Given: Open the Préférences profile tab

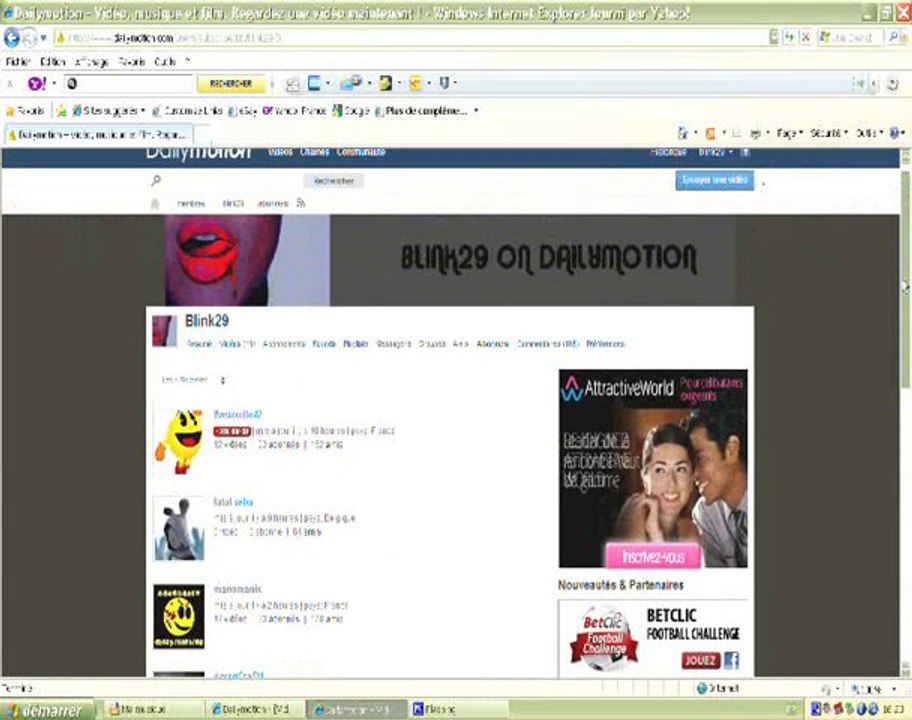Looking at the screenshot, I should (605, 344).
